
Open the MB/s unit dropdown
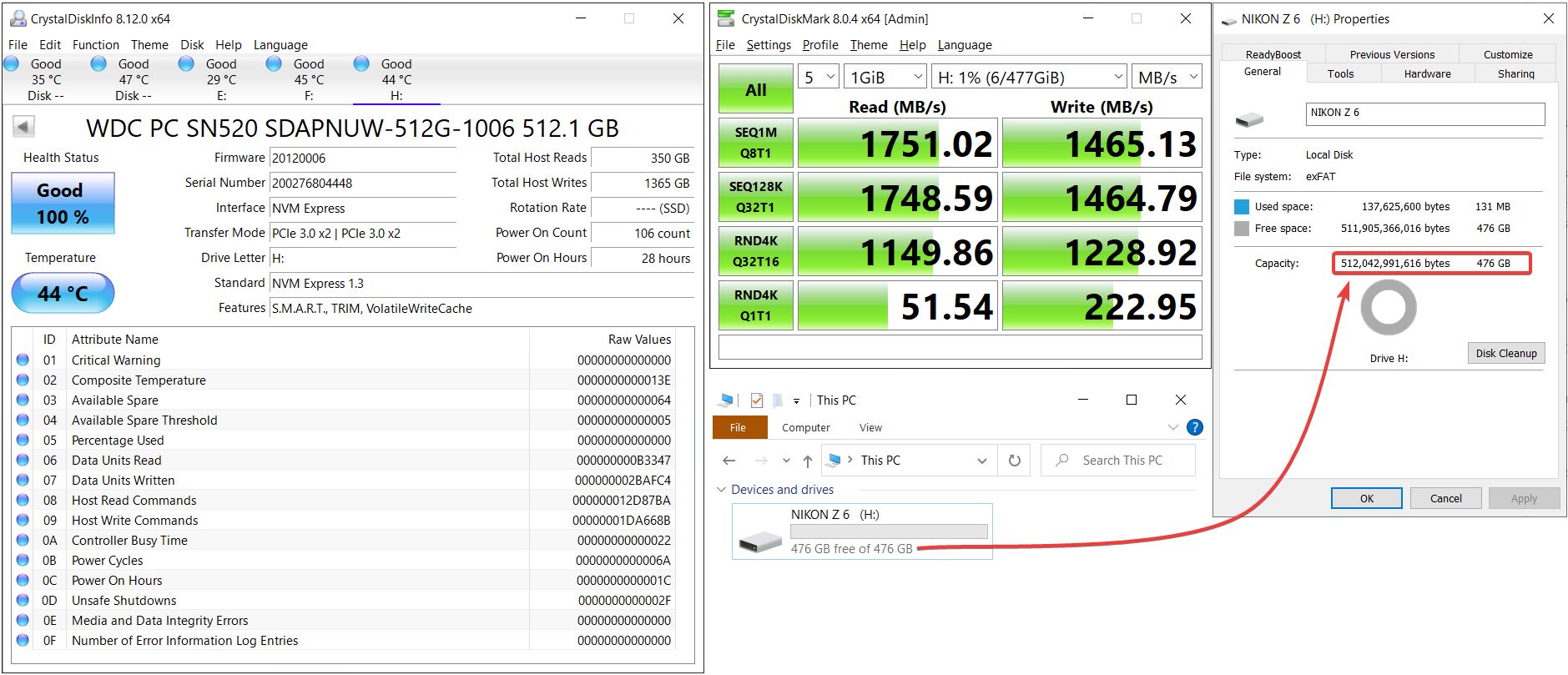(x=1166, y=78)
